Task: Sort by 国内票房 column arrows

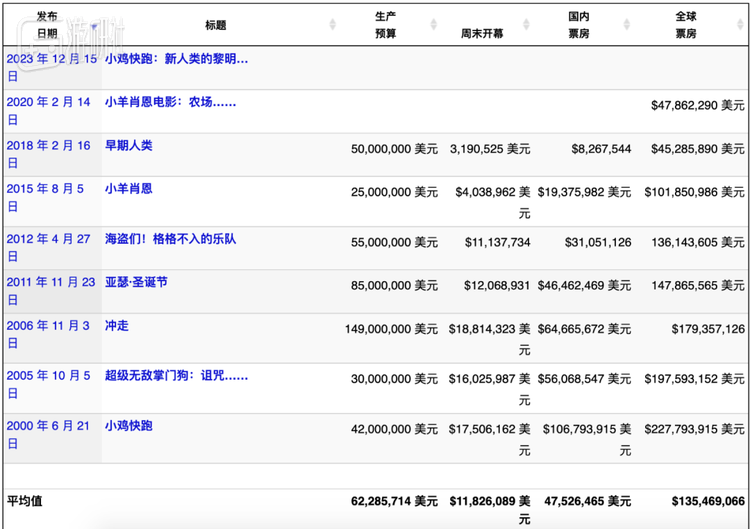Action: (627, 24)
